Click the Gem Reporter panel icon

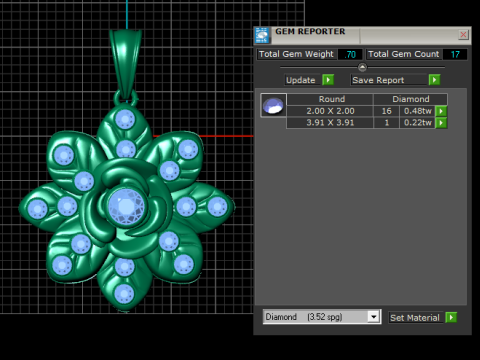coord(262,35)
